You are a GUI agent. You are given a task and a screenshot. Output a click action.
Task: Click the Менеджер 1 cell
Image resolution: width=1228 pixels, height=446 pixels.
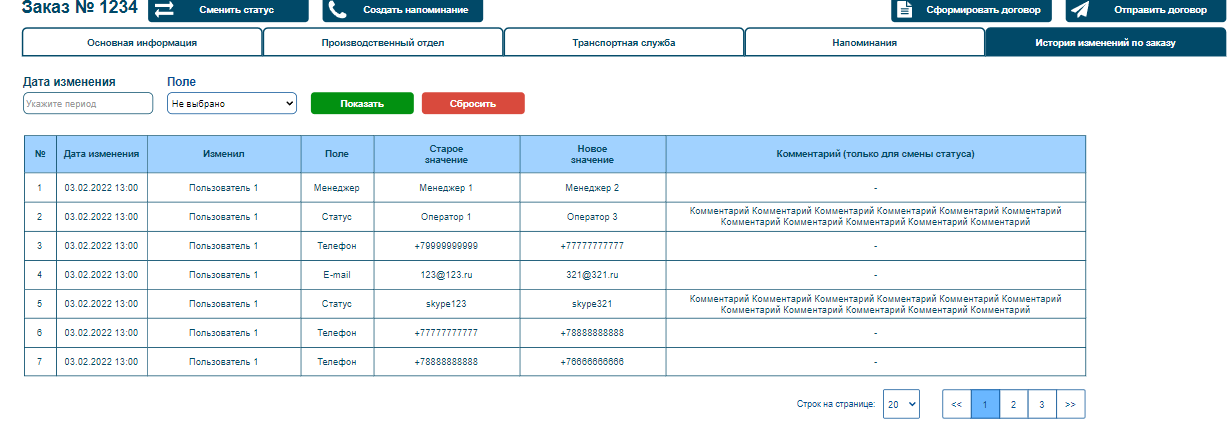pyautogui.click(x=447, y=188)
